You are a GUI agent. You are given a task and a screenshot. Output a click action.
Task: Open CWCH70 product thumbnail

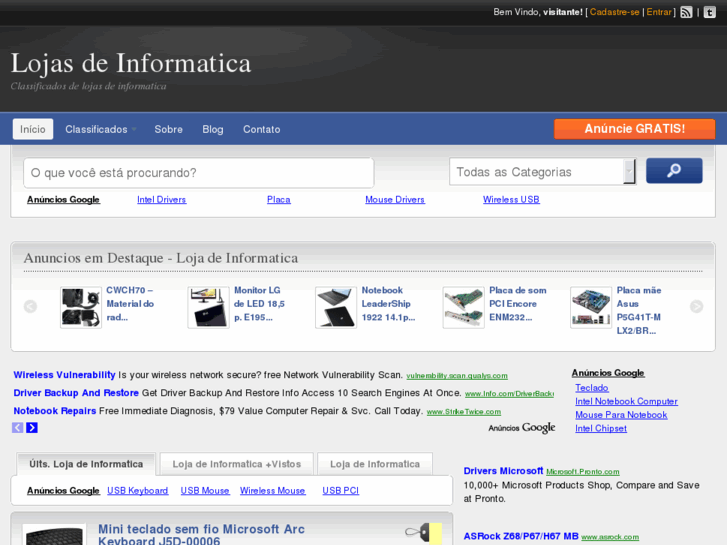[x=81, y=307]
